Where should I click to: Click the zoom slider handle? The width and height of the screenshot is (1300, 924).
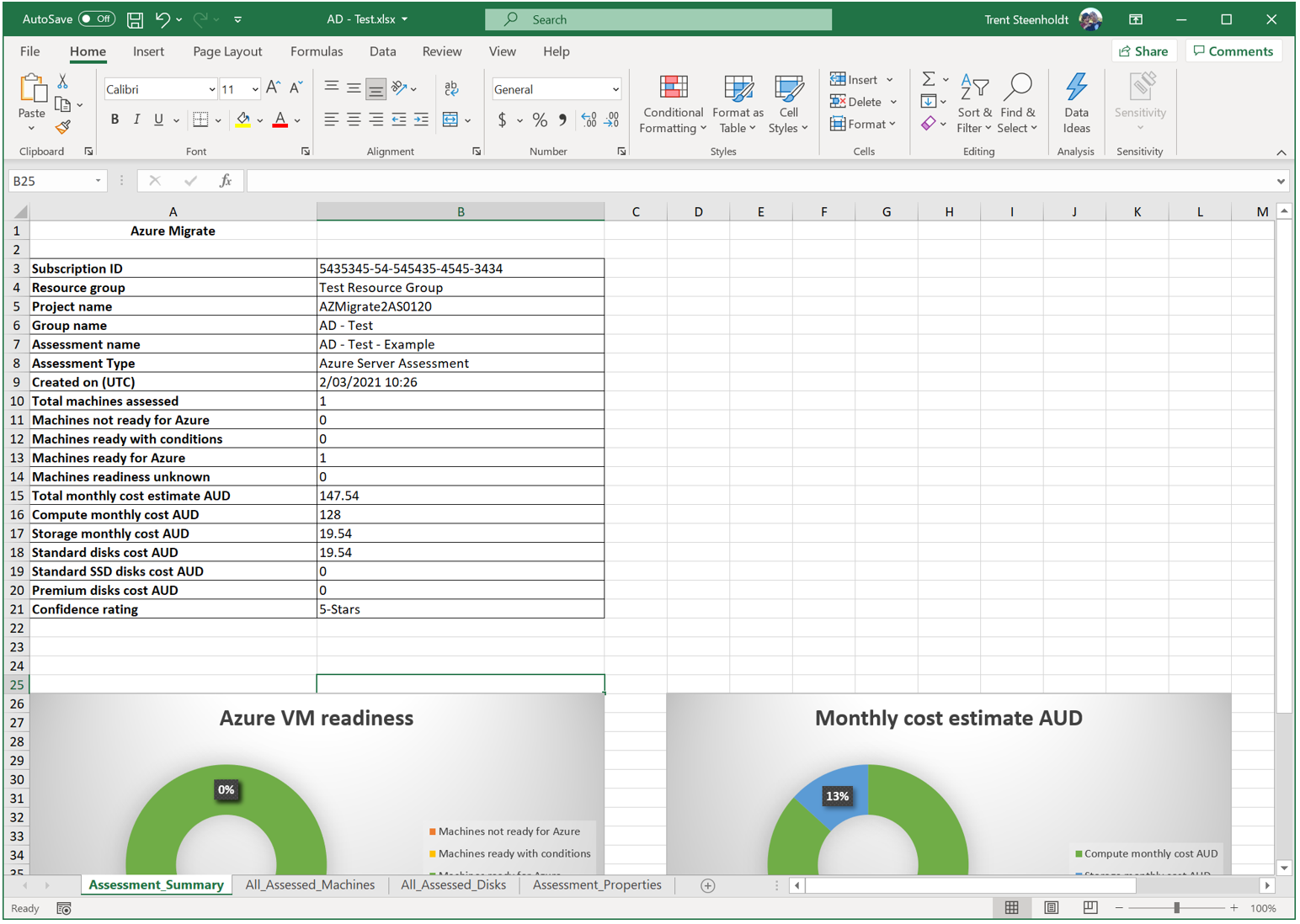[1177, 907]
